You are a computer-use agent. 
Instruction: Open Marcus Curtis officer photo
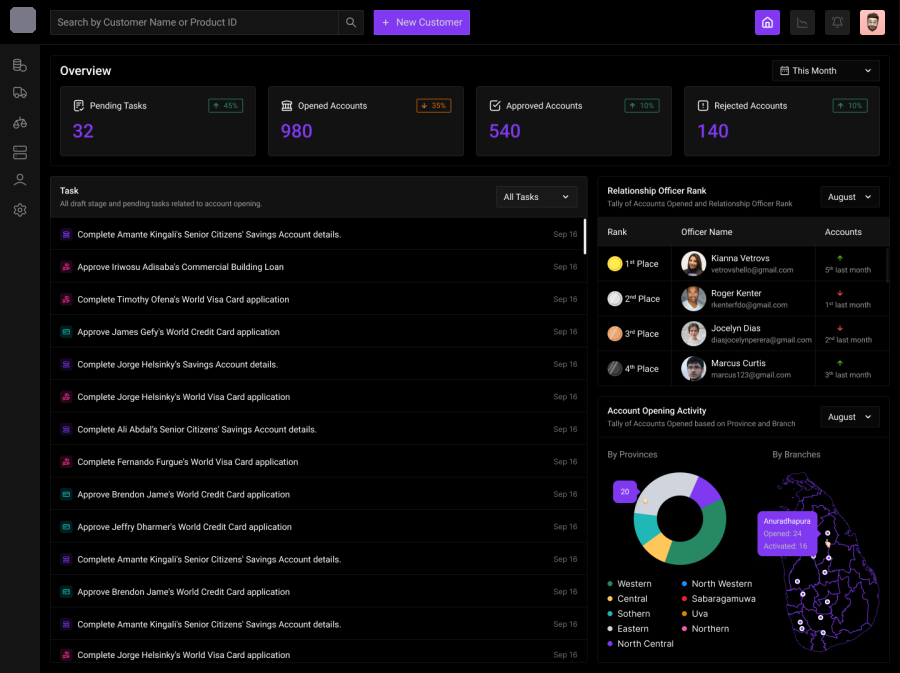click(x=693, y=368)
